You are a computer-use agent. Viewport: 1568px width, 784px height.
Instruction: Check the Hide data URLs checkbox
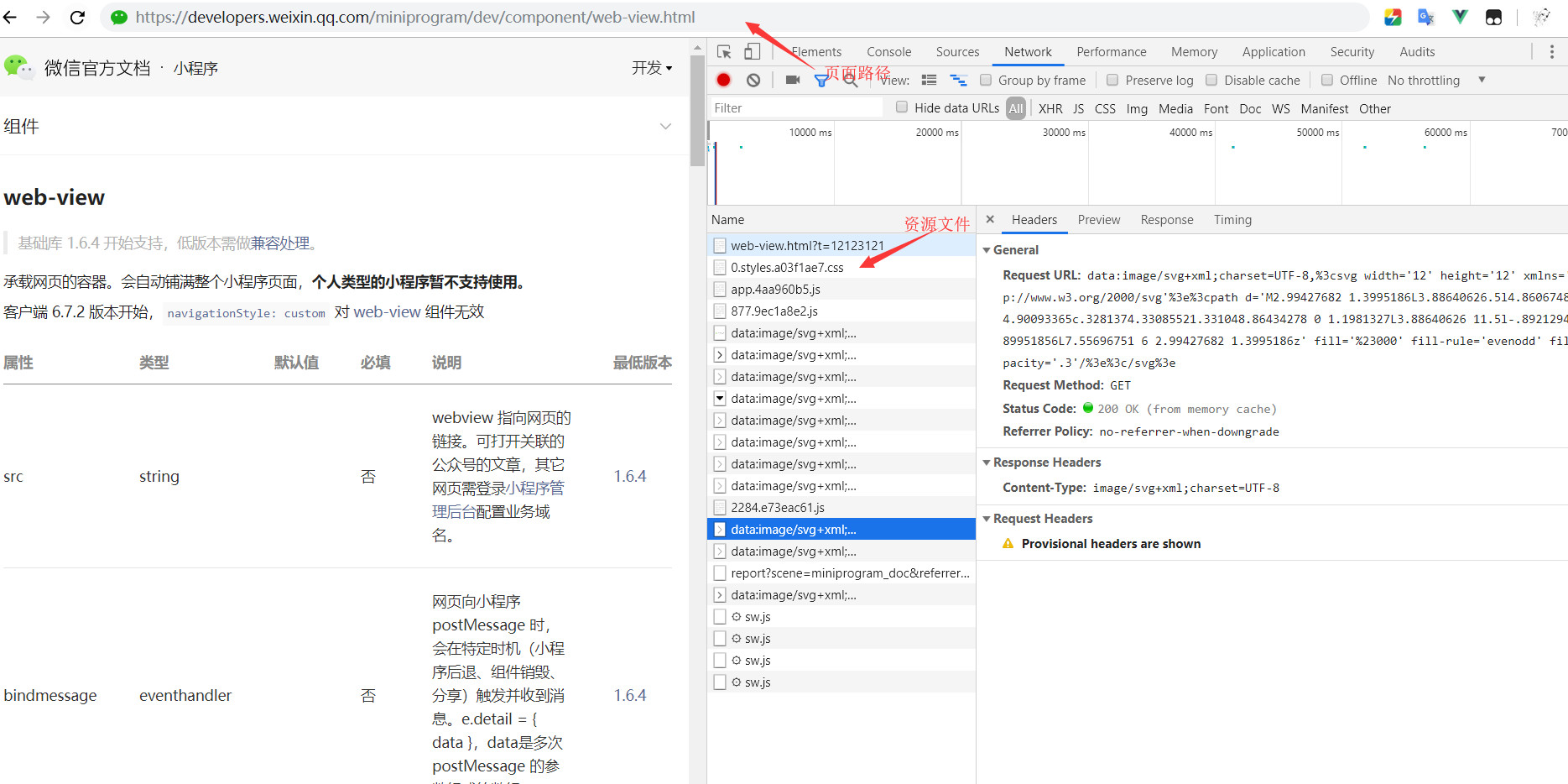(x=902, y=107)
